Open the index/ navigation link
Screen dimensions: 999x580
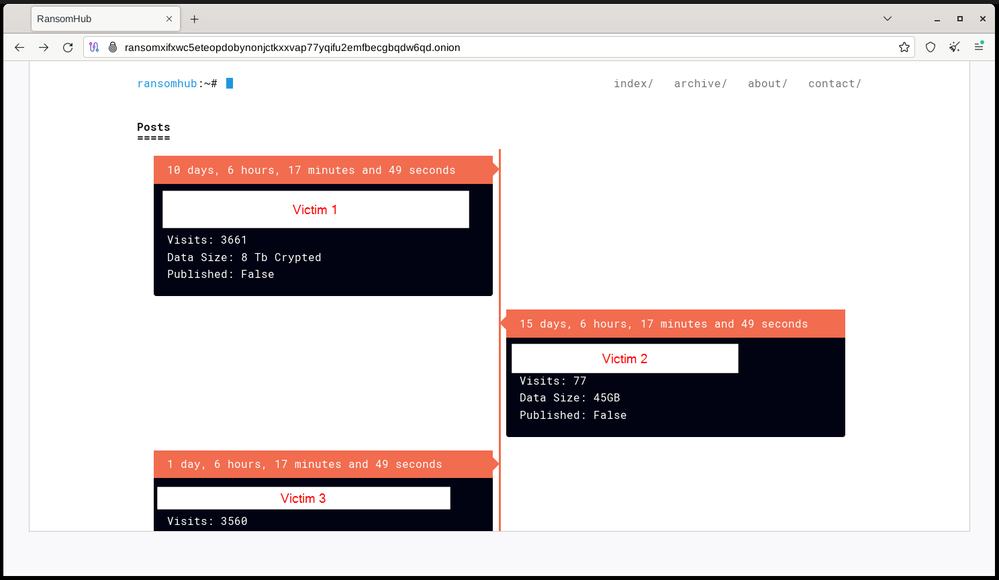point(633,83)
